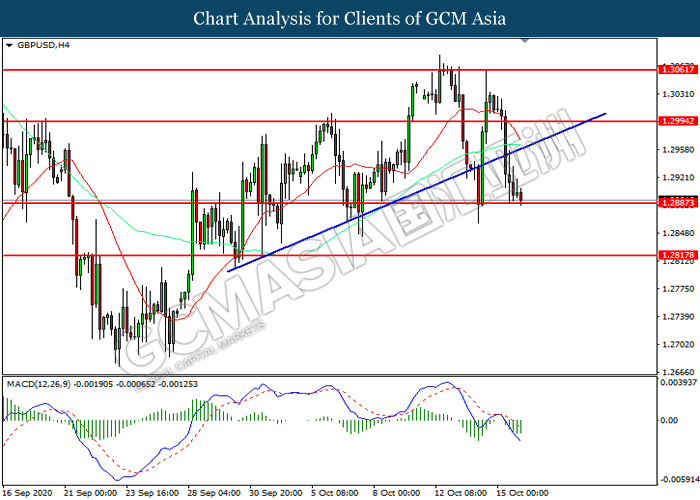Click the 1.30310 price axis value

point(678,94)
